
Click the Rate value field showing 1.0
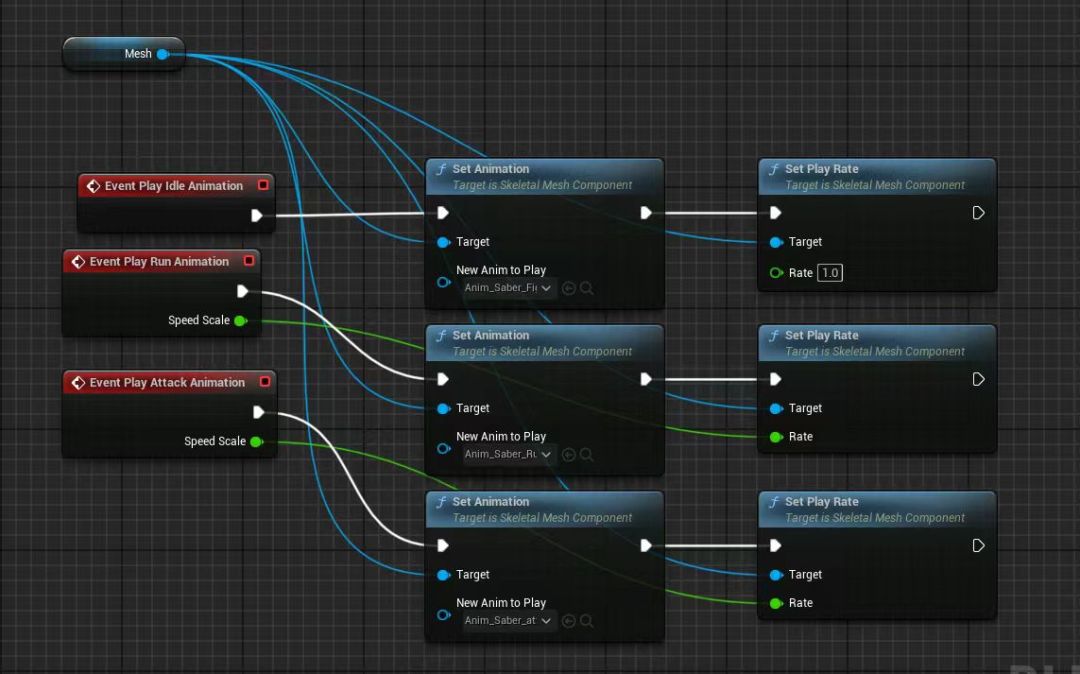coord(830,273)
